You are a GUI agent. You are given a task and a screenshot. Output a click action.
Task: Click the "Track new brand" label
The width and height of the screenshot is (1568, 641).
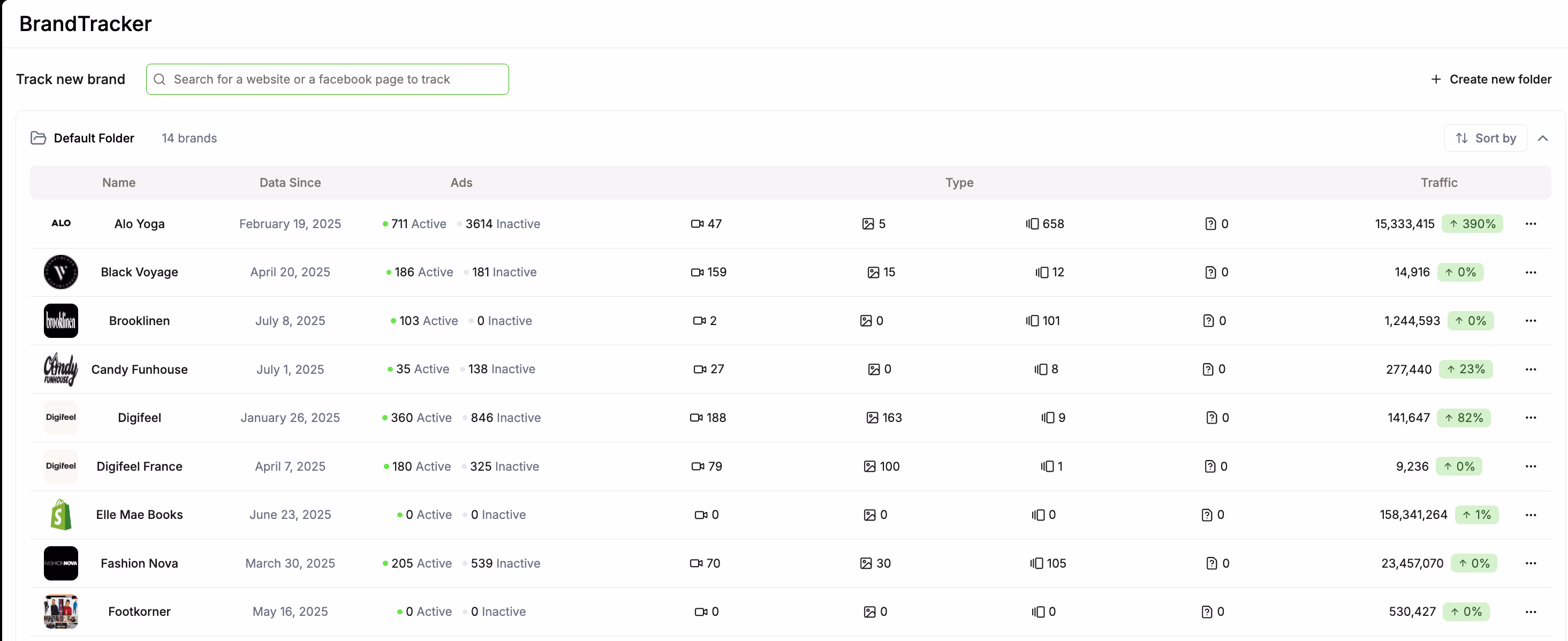pos(71,79)
